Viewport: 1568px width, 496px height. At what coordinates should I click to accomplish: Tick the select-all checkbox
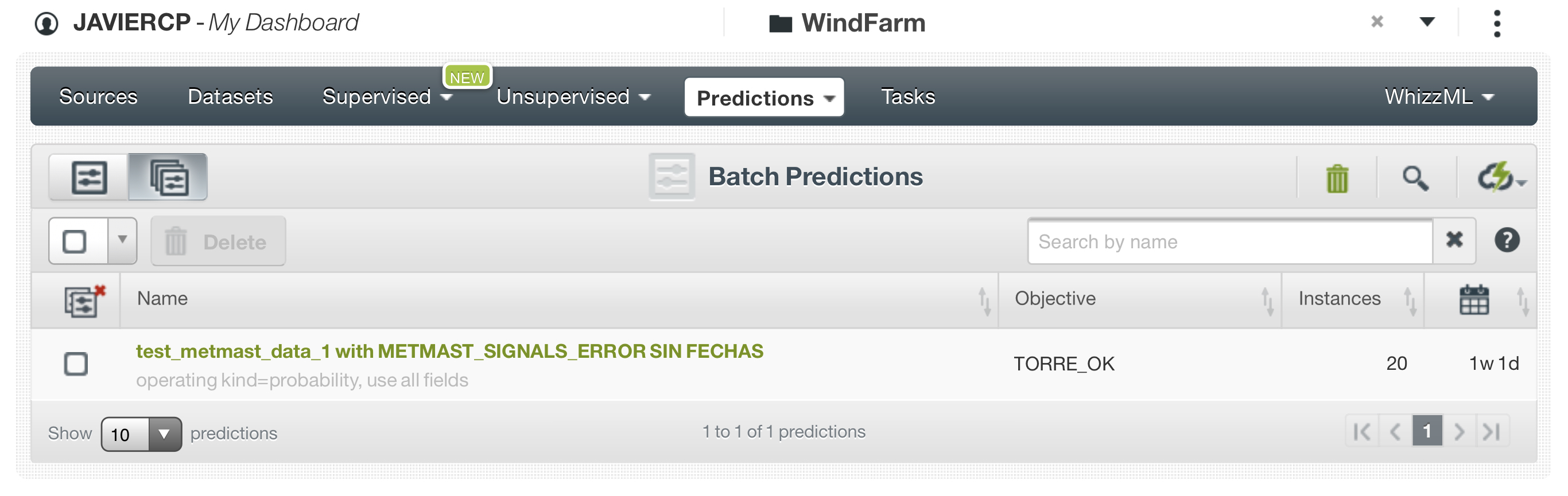pyautogui.click(x=75, y=241)
